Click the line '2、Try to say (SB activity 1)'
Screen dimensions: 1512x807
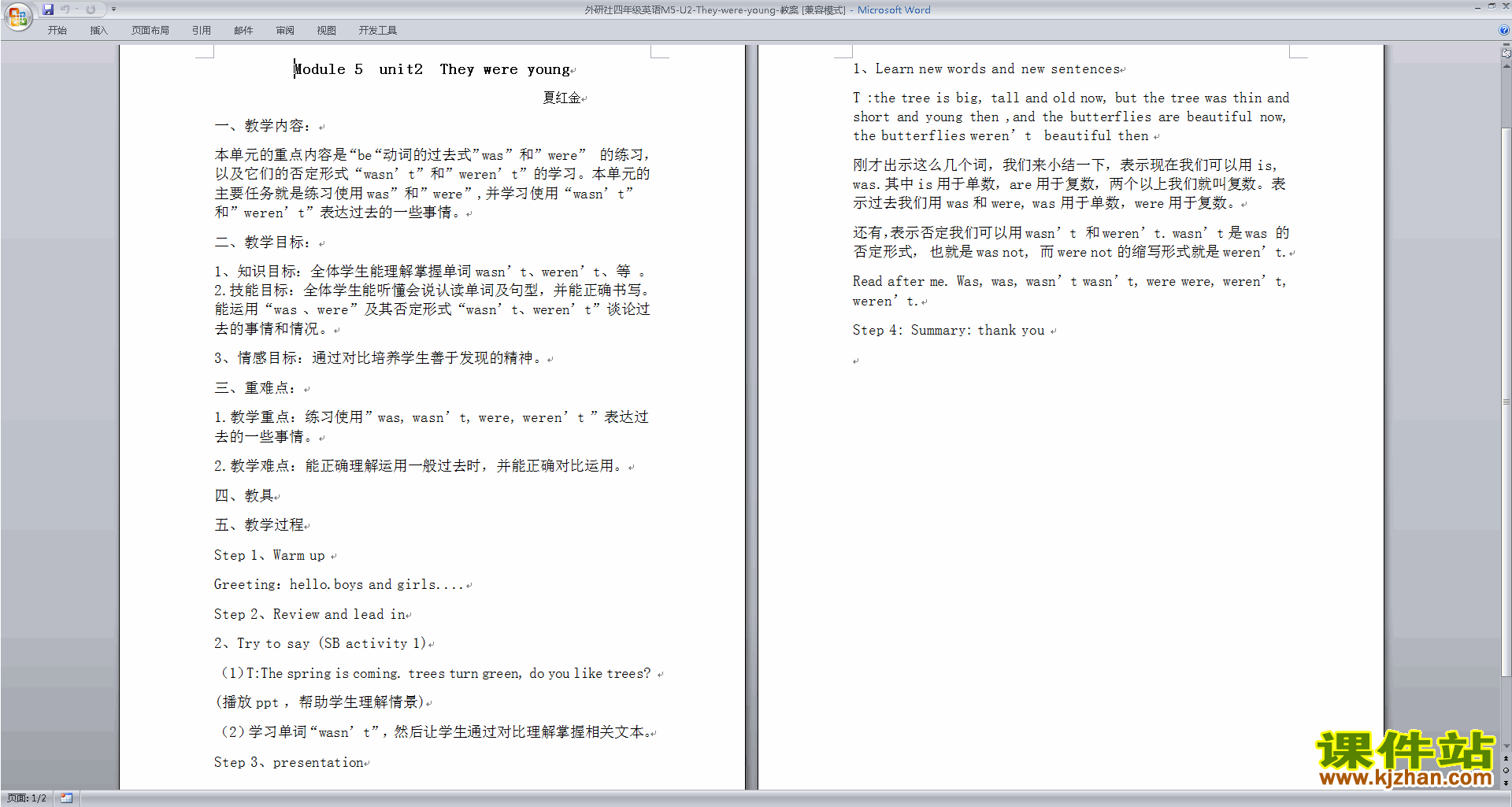(x=321, y=643)
